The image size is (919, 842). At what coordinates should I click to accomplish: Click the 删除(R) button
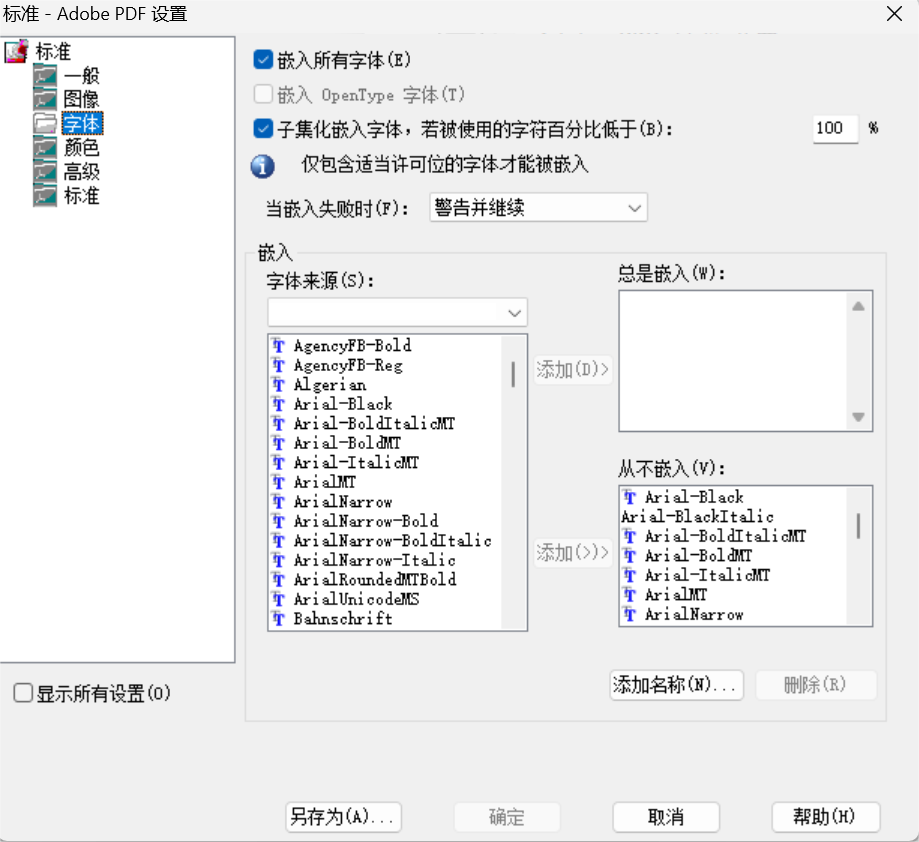click(816, 685)
